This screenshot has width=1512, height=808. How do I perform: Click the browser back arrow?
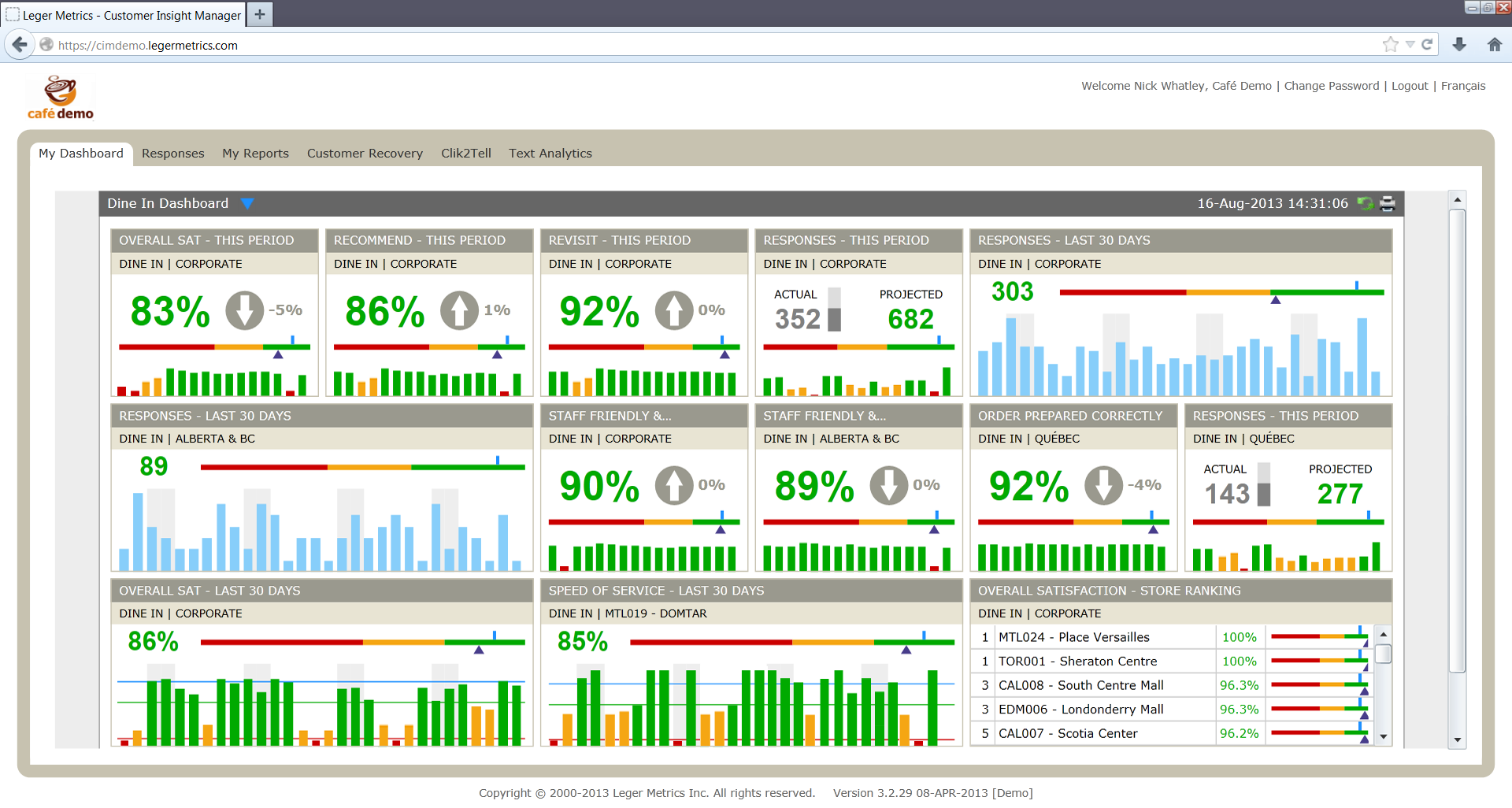pos(20,45)
